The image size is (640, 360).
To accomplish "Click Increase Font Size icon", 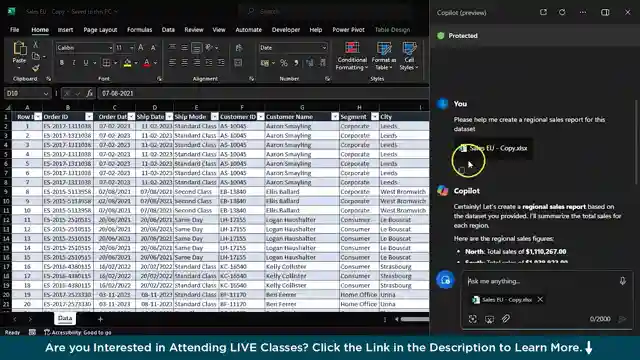I will (141, 48).
